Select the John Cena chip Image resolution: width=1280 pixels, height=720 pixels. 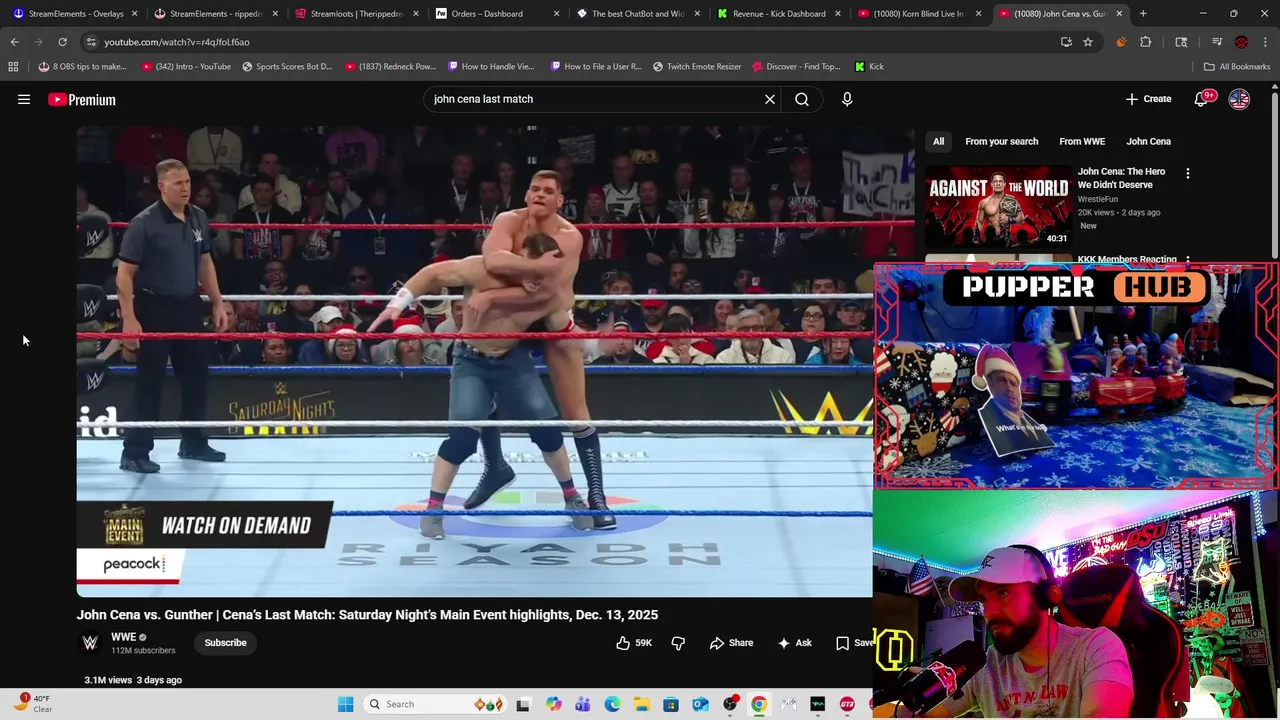click(1148, 142)
